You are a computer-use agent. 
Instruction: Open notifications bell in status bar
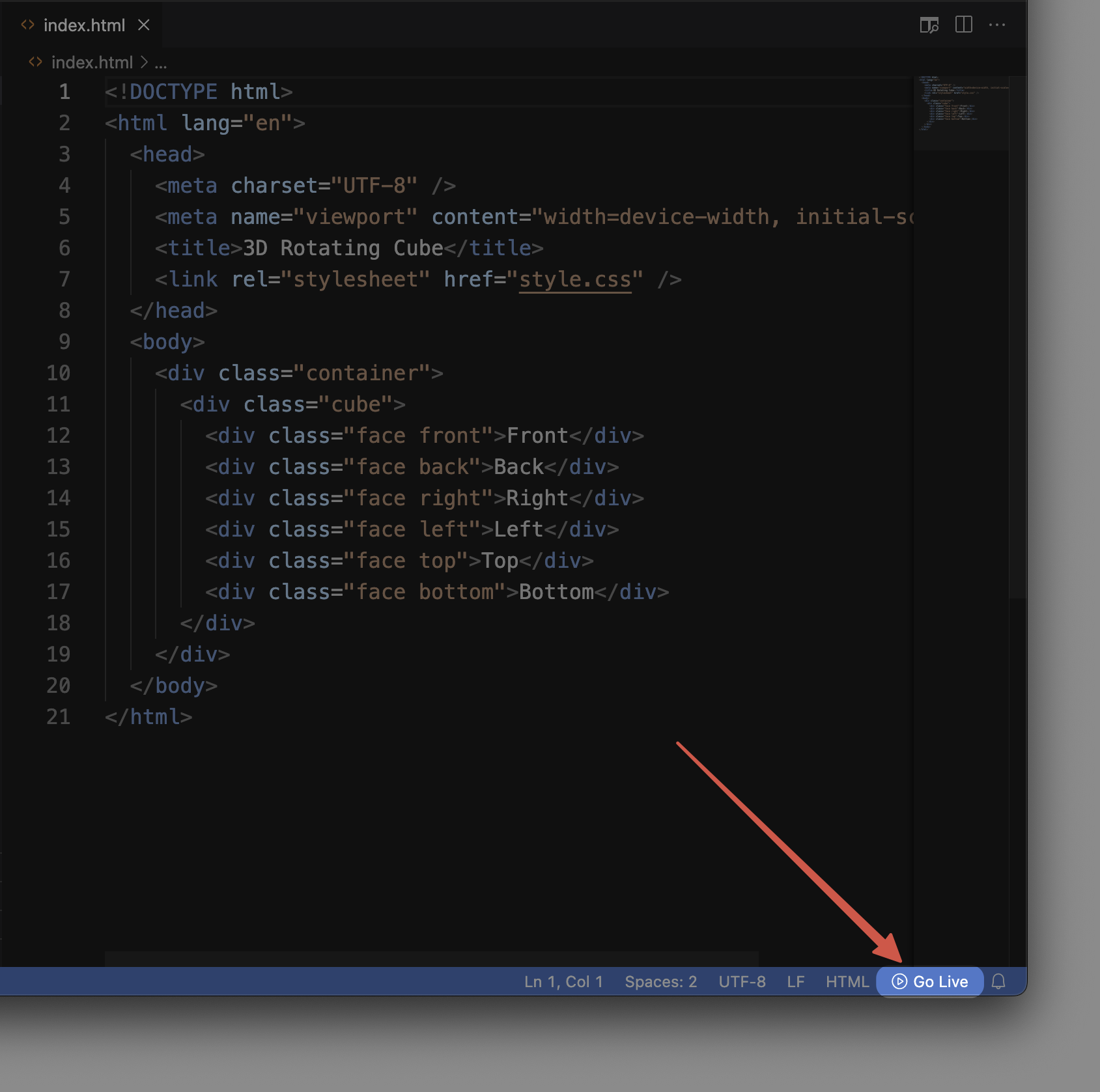pyautogui.click(x=998, y=981)
